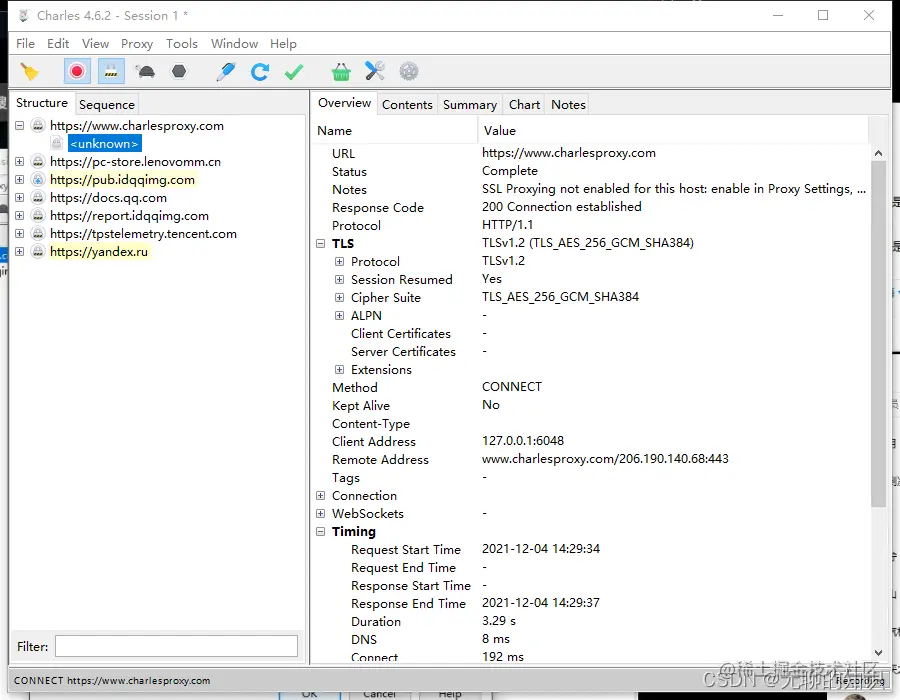Click the Charles application icon in title bar
Screen dimensions: 900x700
tap(24, 15)
